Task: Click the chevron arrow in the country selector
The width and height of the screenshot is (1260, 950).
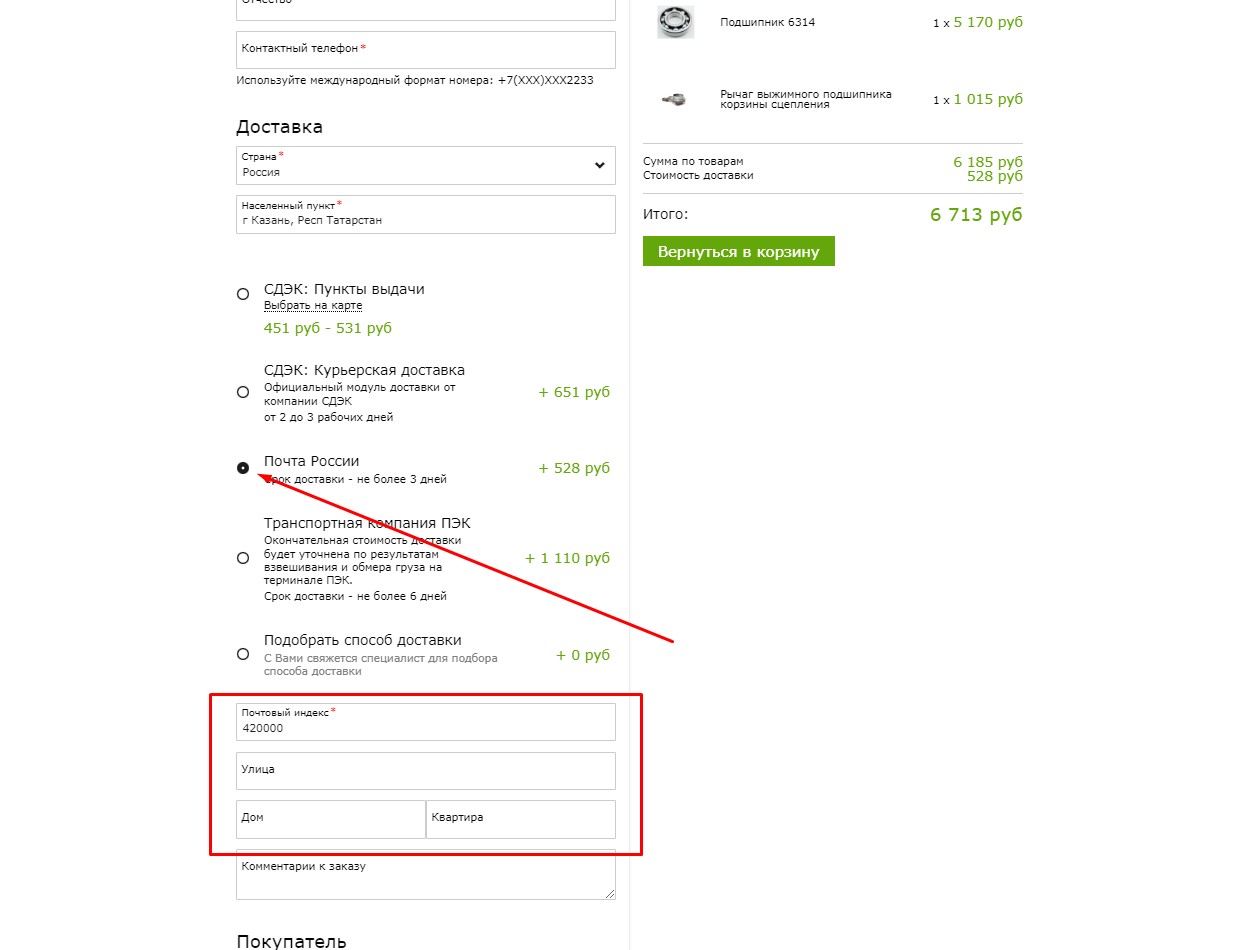Action: (x=599, y=165)
